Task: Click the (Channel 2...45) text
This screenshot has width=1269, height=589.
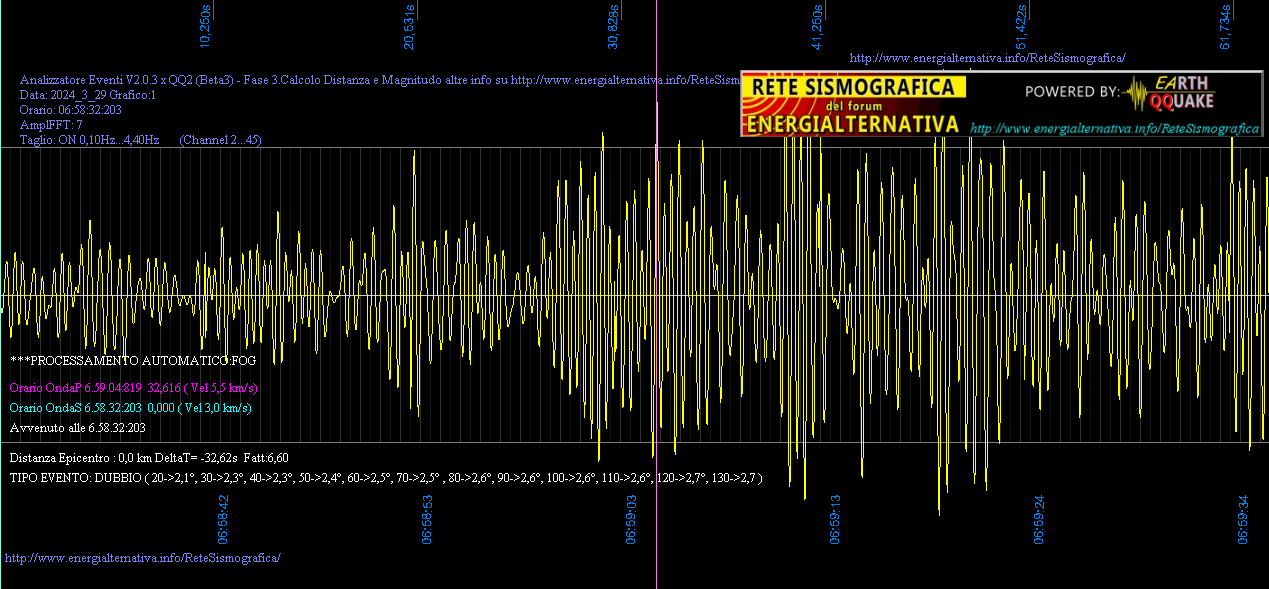Action: [x=220, y=140]
